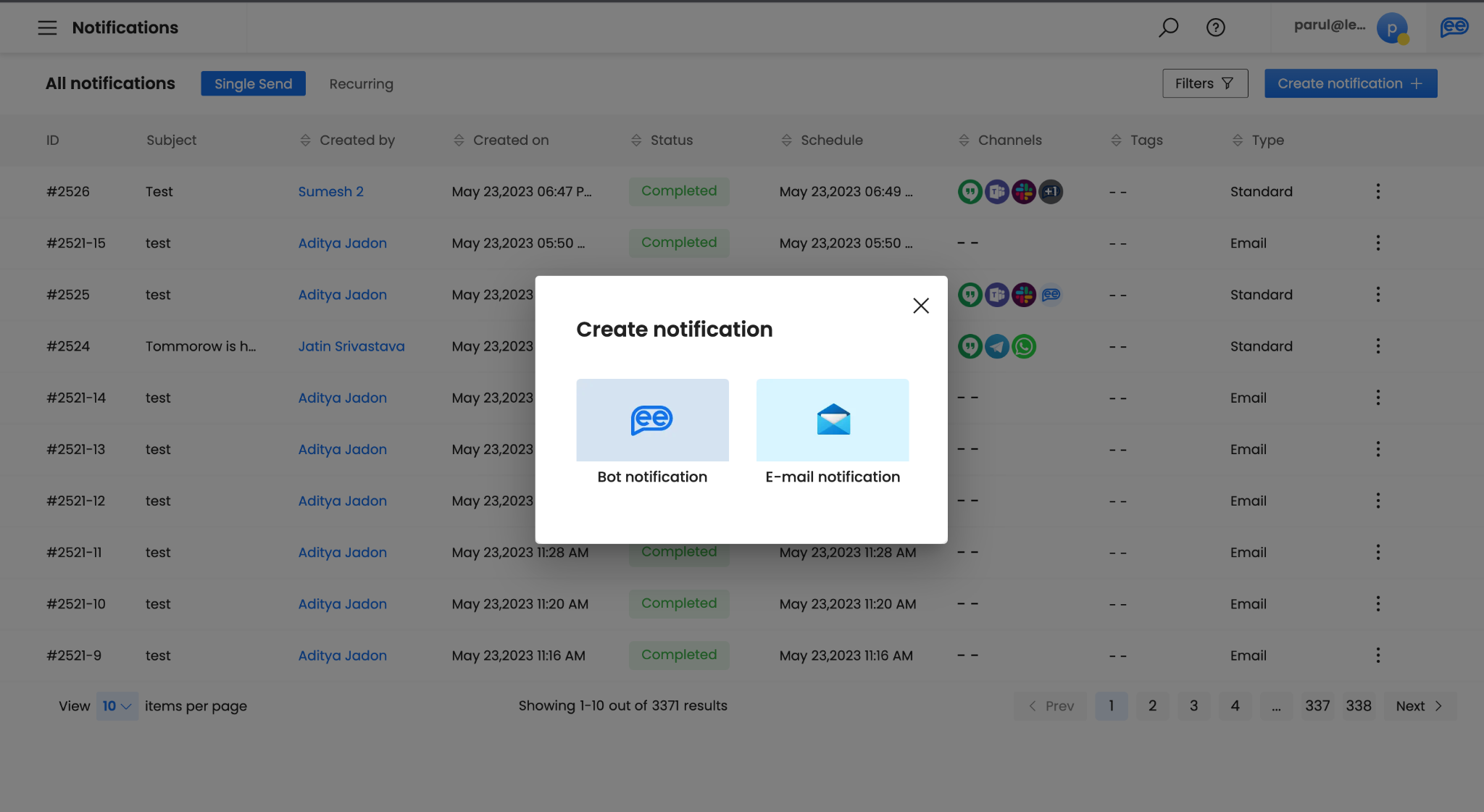1484x812 pixels.
Task: Open three-dot menu for notification #2521-9
Action: (x=1377, y=656)
